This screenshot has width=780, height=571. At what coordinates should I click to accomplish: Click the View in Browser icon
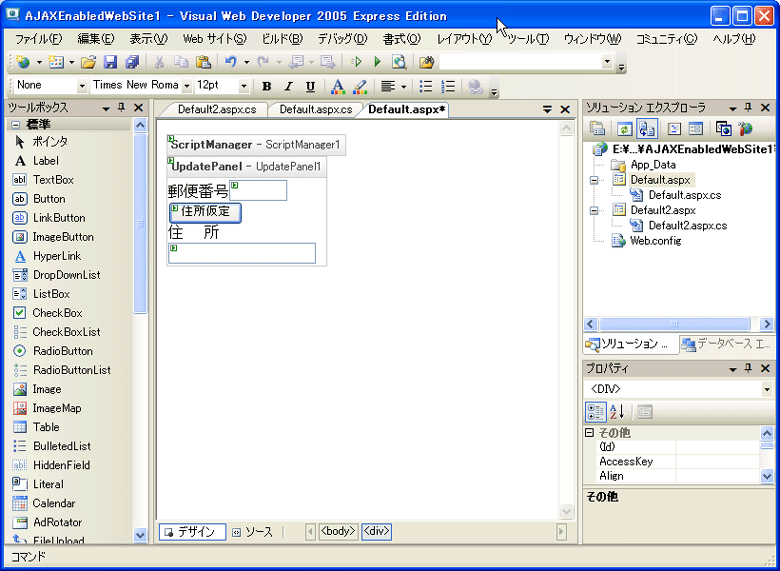(x=399, y=62)
